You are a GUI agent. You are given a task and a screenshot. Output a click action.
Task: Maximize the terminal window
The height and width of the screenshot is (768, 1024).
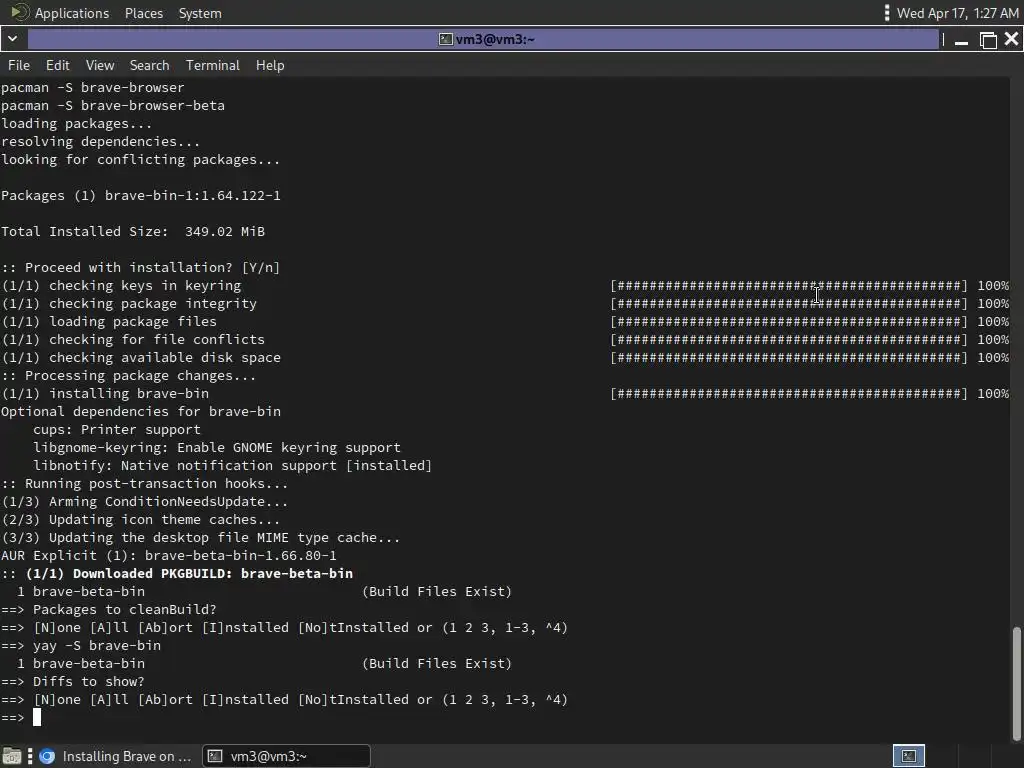coord(988,40)
